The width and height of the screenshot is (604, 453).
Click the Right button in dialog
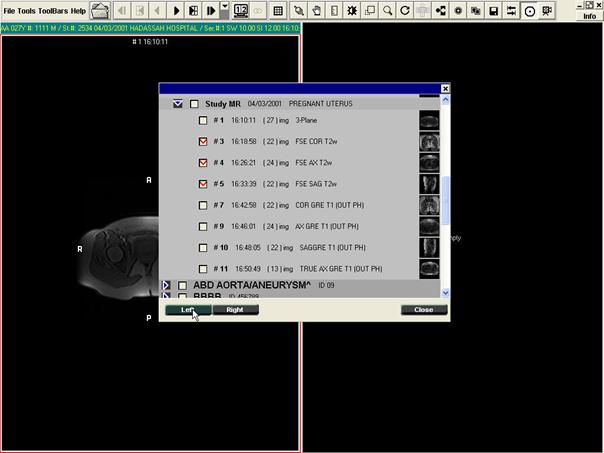click(x=235, y=310)
